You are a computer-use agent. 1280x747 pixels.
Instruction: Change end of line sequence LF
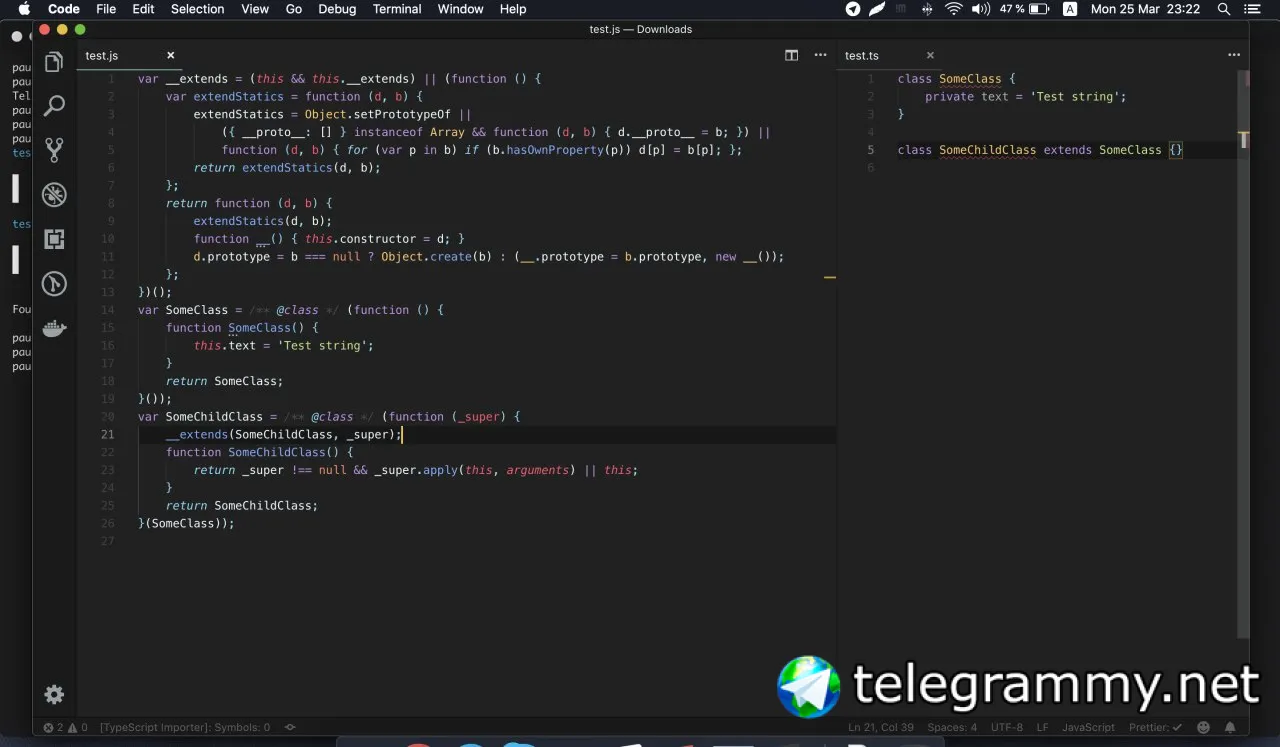(x=1043, y=728)
